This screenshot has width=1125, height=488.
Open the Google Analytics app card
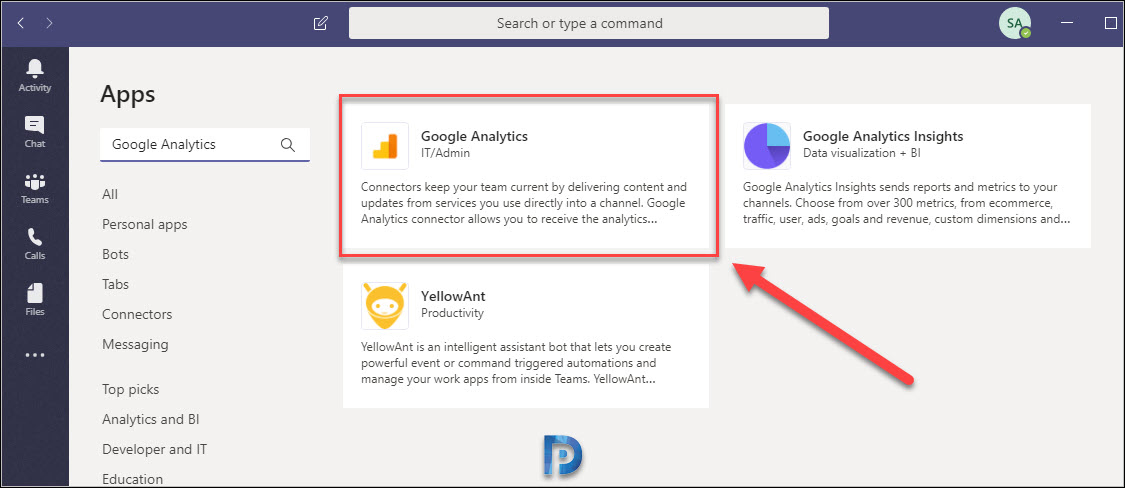click(x=528, y=177)
